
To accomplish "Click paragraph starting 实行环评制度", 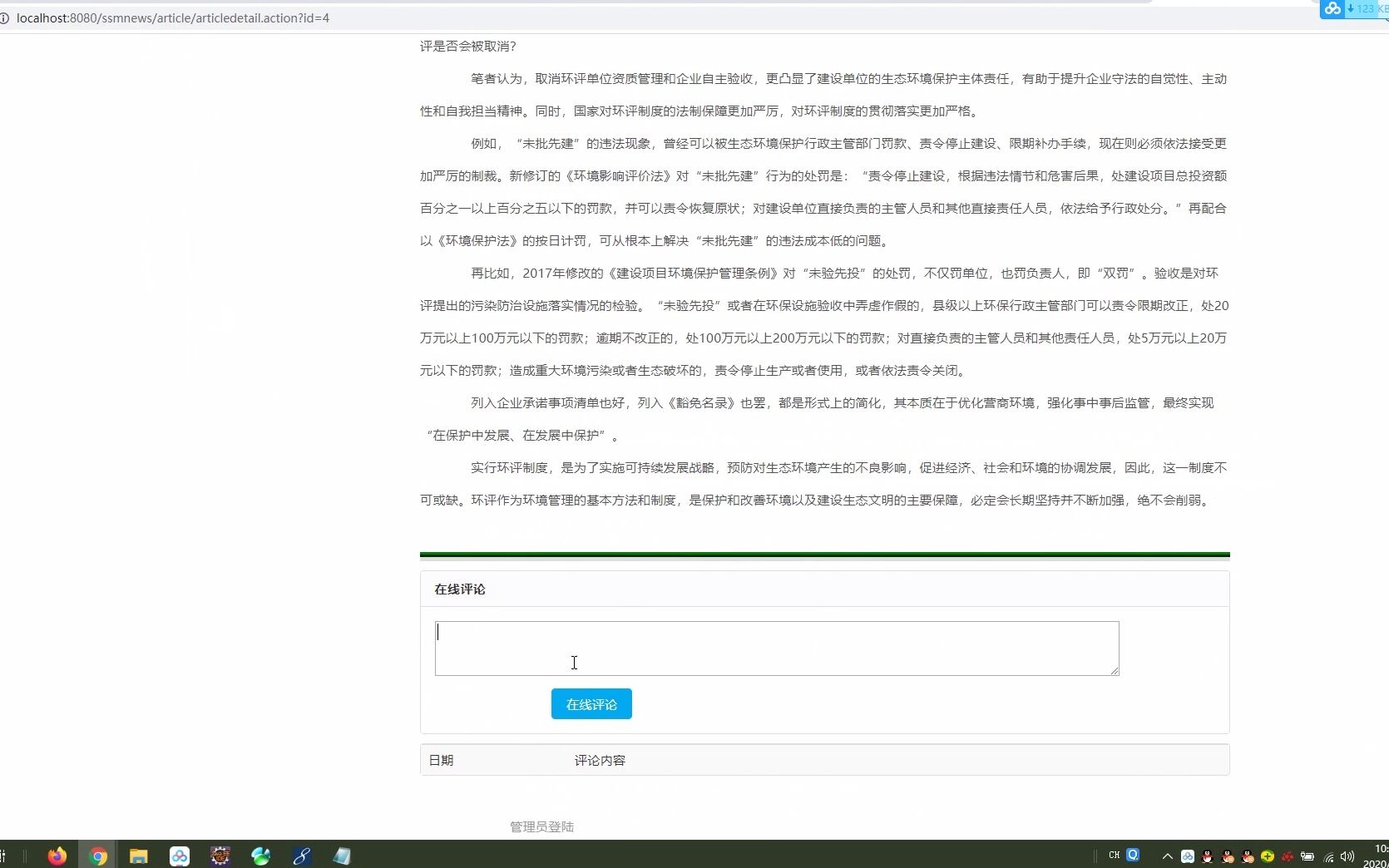I will [823, 484].
